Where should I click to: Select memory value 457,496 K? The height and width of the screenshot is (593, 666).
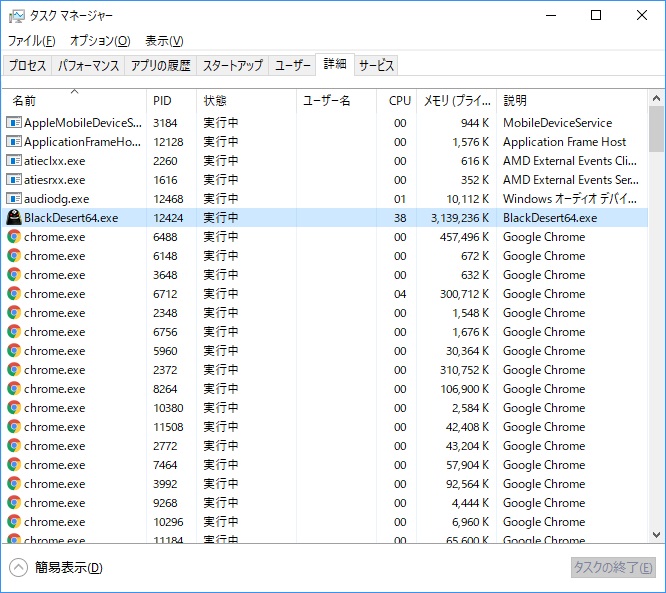pos(464,237)
